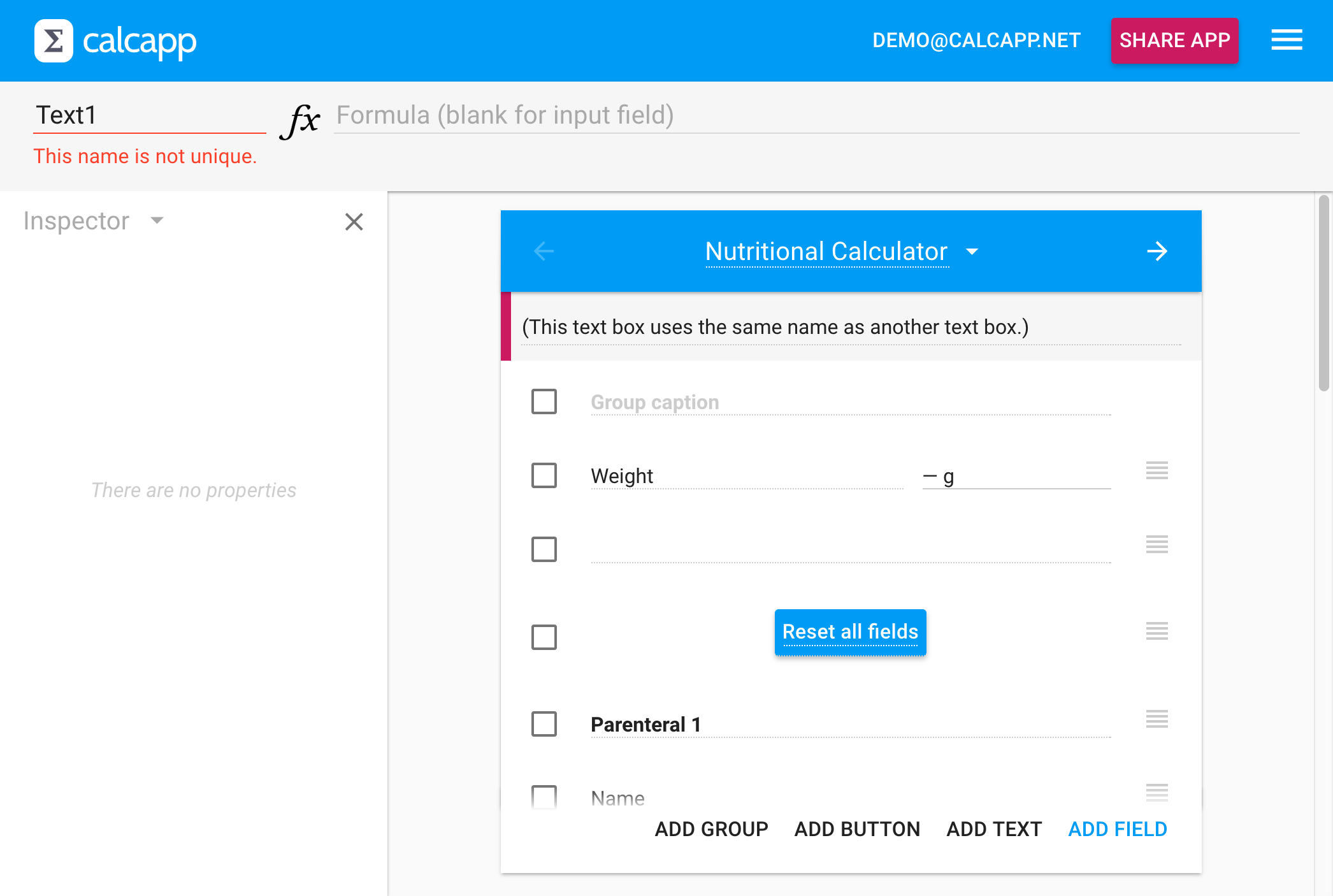Click the Weight value field showing g
The image size is (1333, 896).
[1016, 476]
